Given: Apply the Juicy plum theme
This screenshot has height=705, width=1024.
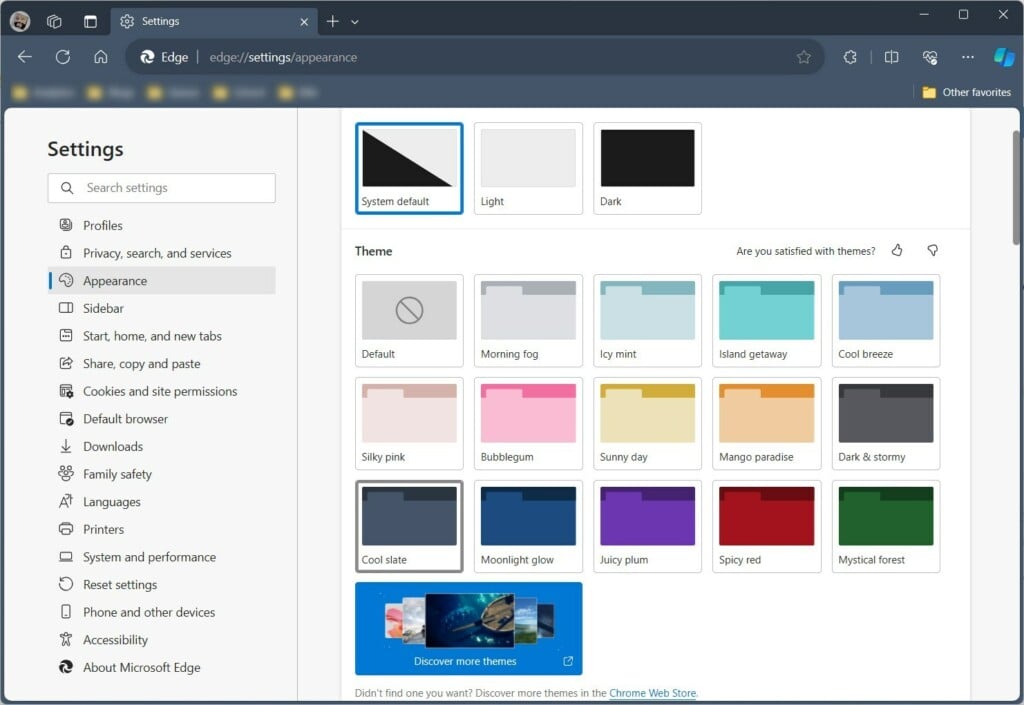Looking at the screenshot, I should coord(647,526).
